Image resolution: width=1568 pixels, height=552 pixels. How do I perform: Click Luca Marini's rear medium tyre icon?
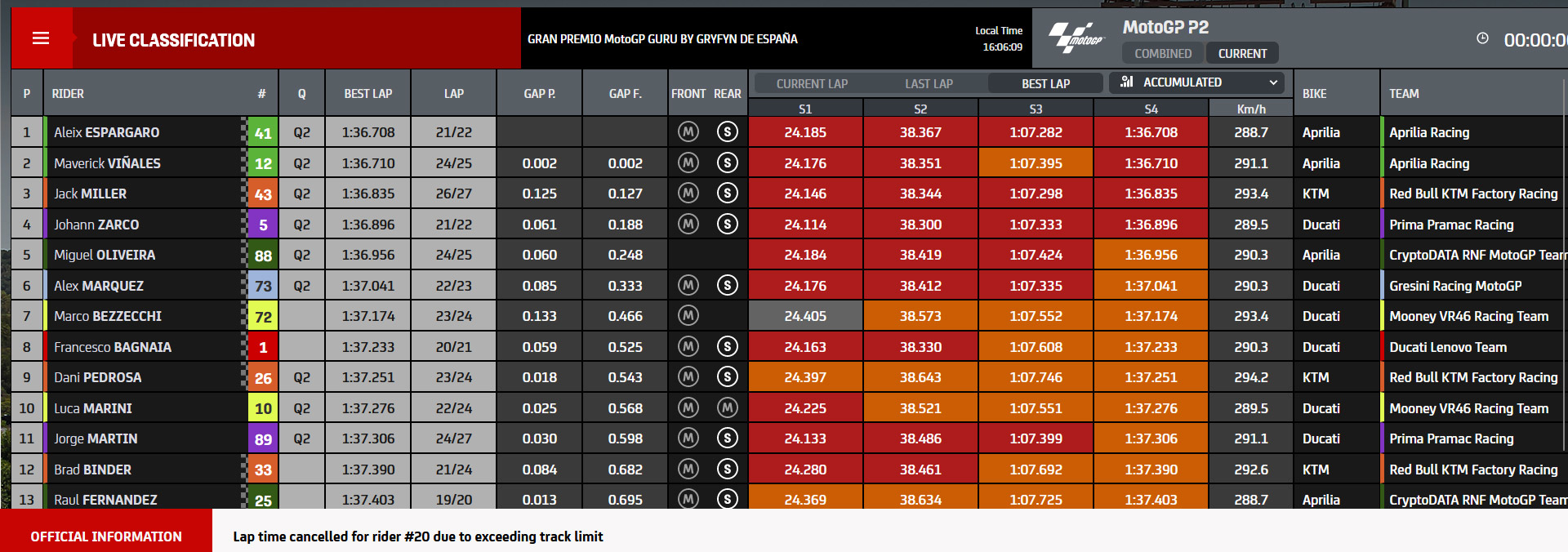point(727,407)
